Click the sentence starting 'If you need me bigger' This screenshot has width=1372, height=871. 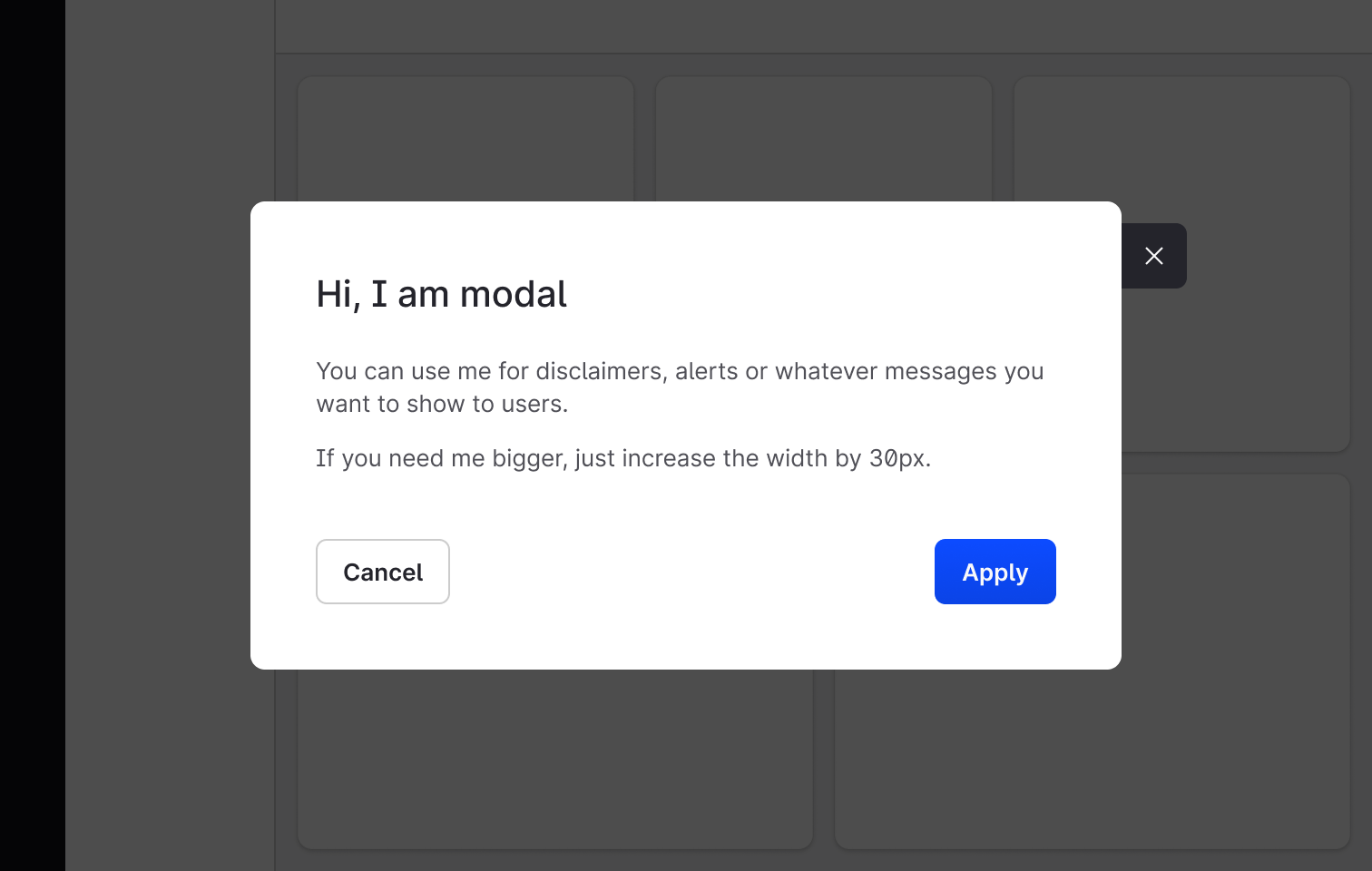pyautogui.click(x=623, y=458)
